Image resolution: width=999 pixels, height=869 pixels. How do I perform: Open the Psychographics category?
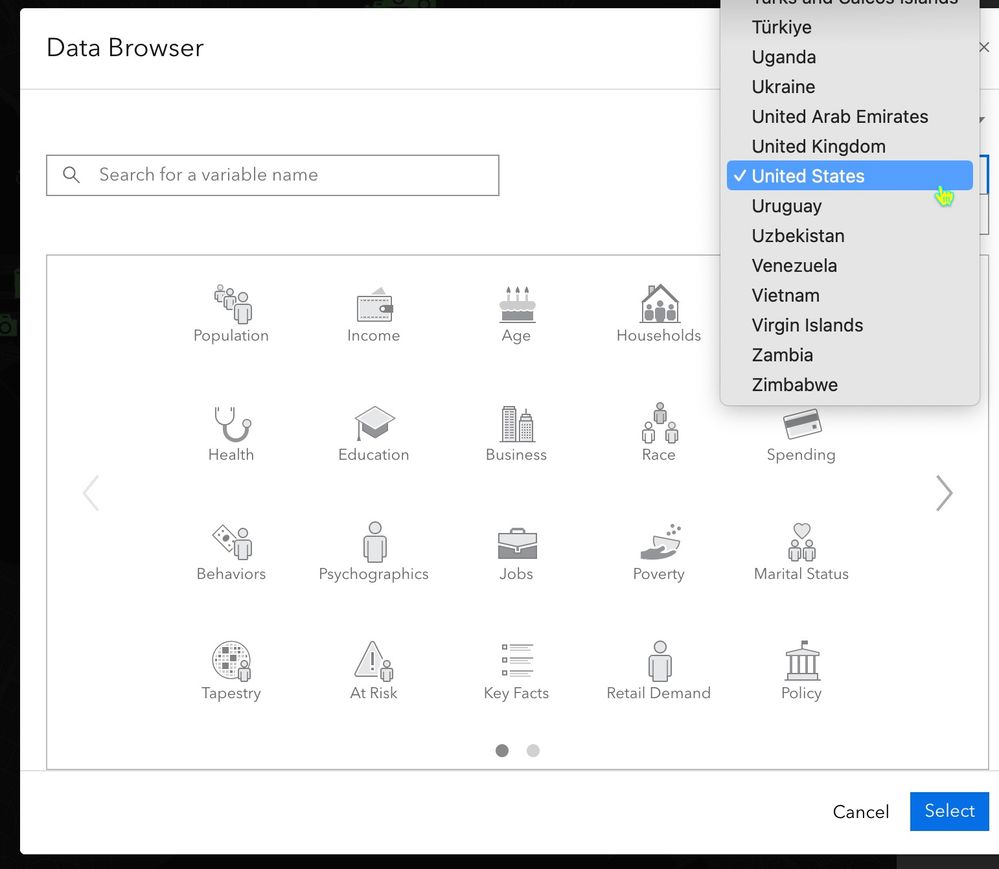click(373, 552)
